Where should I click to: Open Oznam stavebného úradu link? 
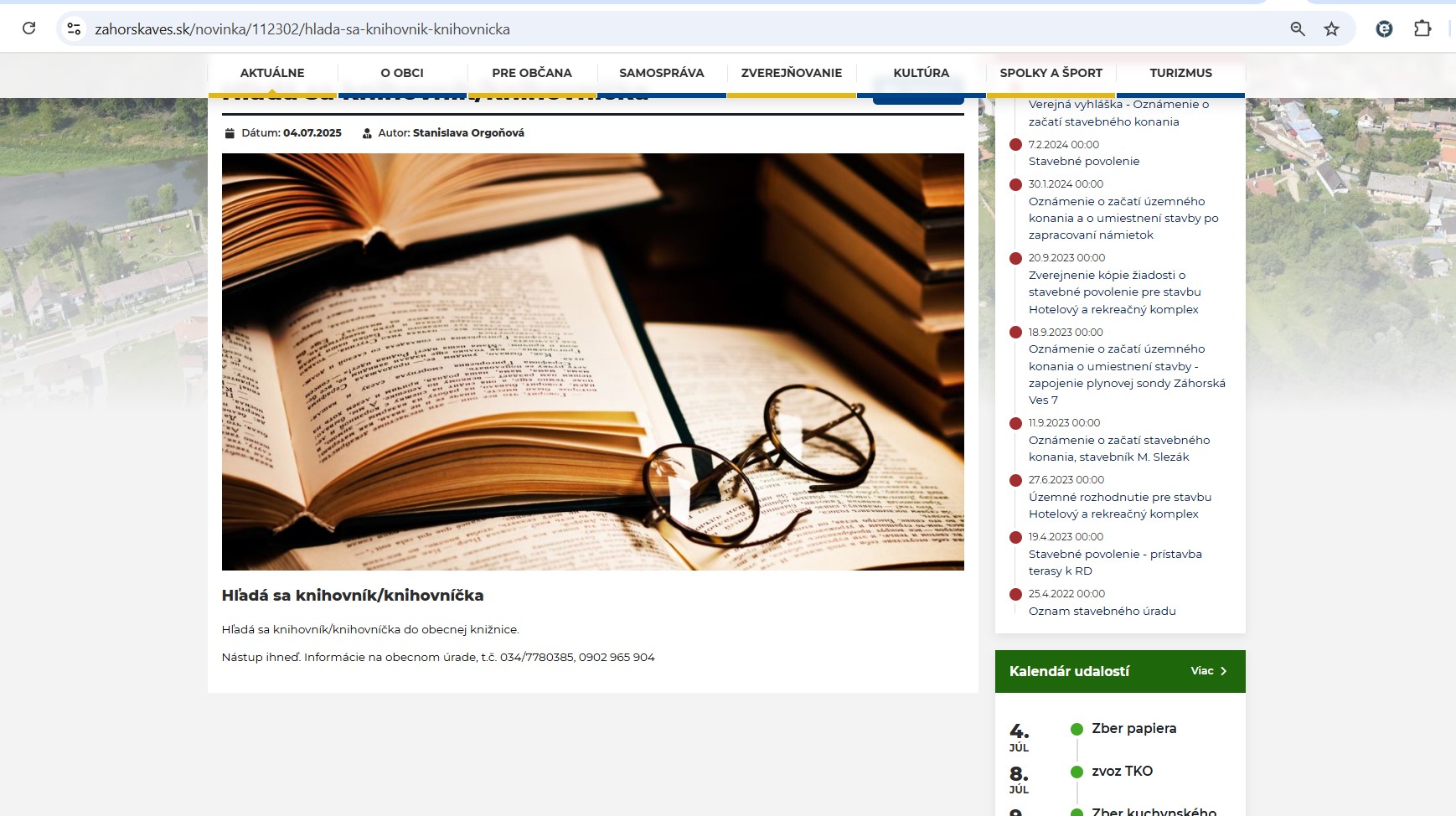coord(1102,611)
